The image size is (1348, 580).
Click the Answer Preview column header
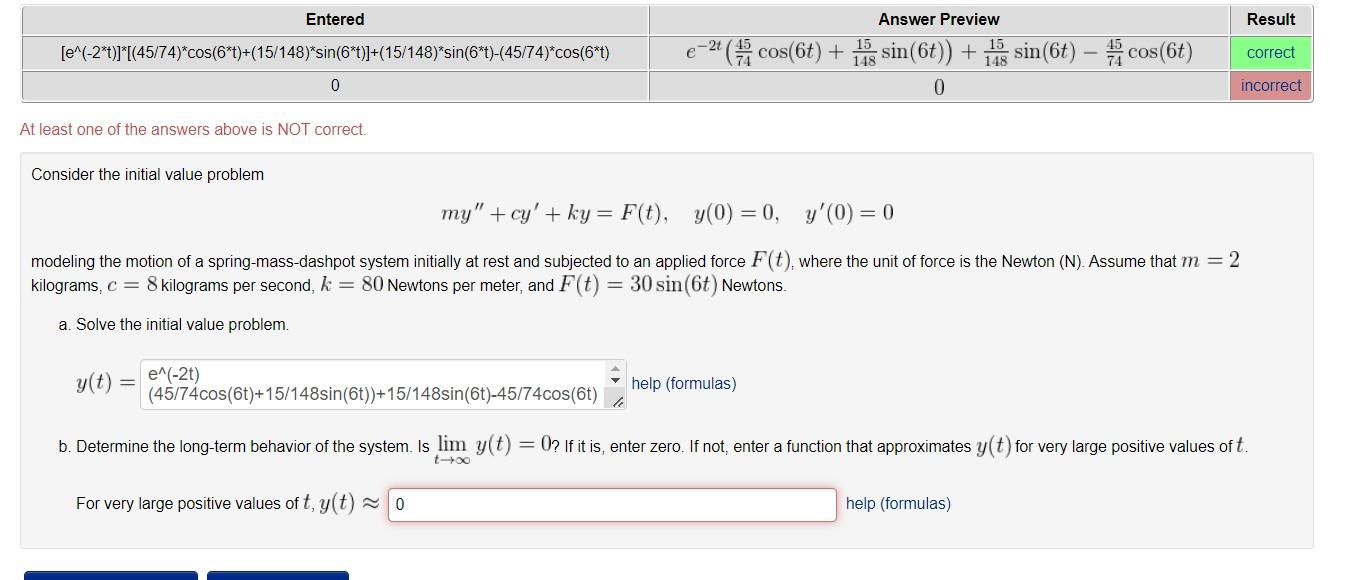936,18
